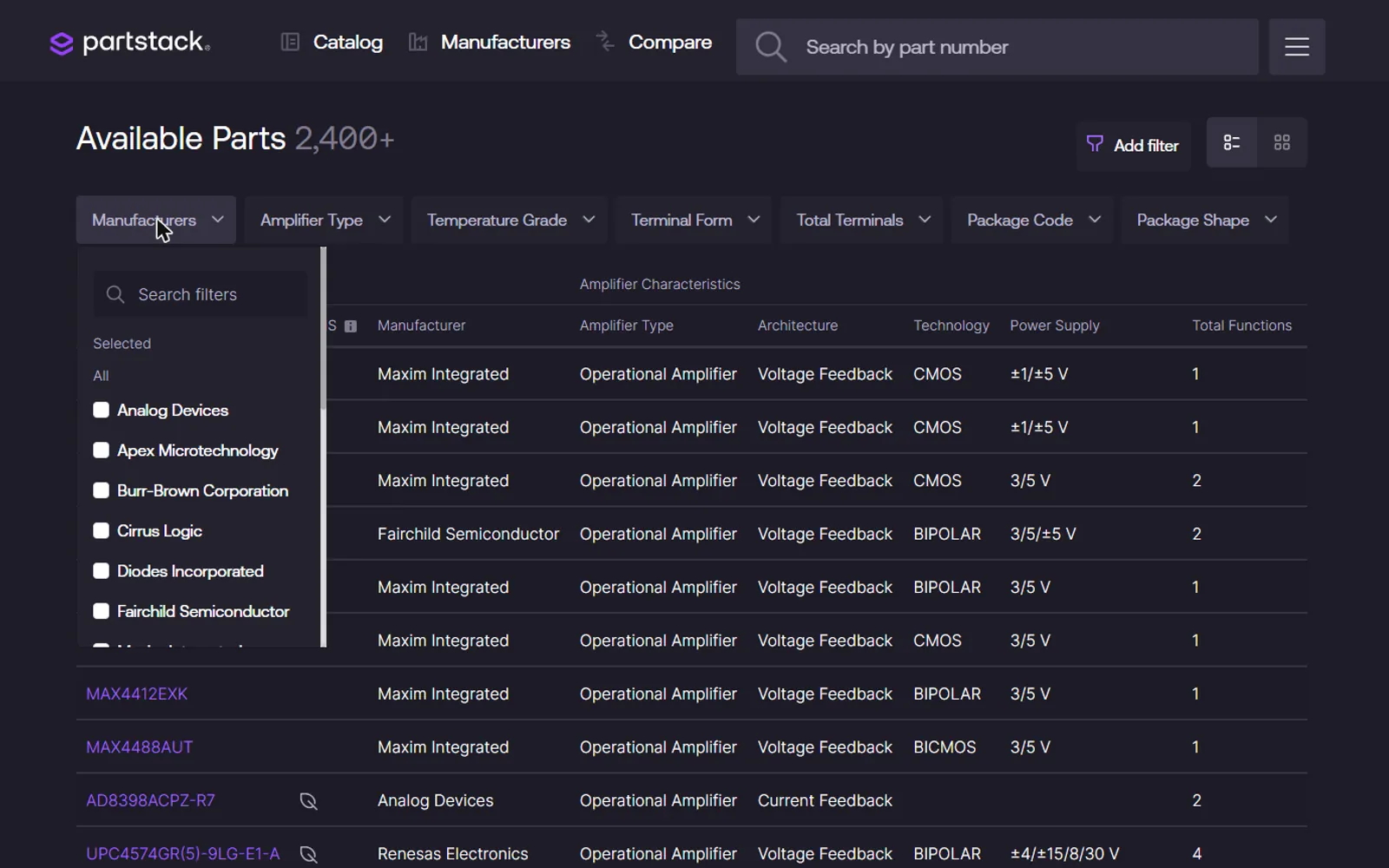The image size is (1389, 868).
Task: Click the Add filter button
Action: click(1134, 145)
